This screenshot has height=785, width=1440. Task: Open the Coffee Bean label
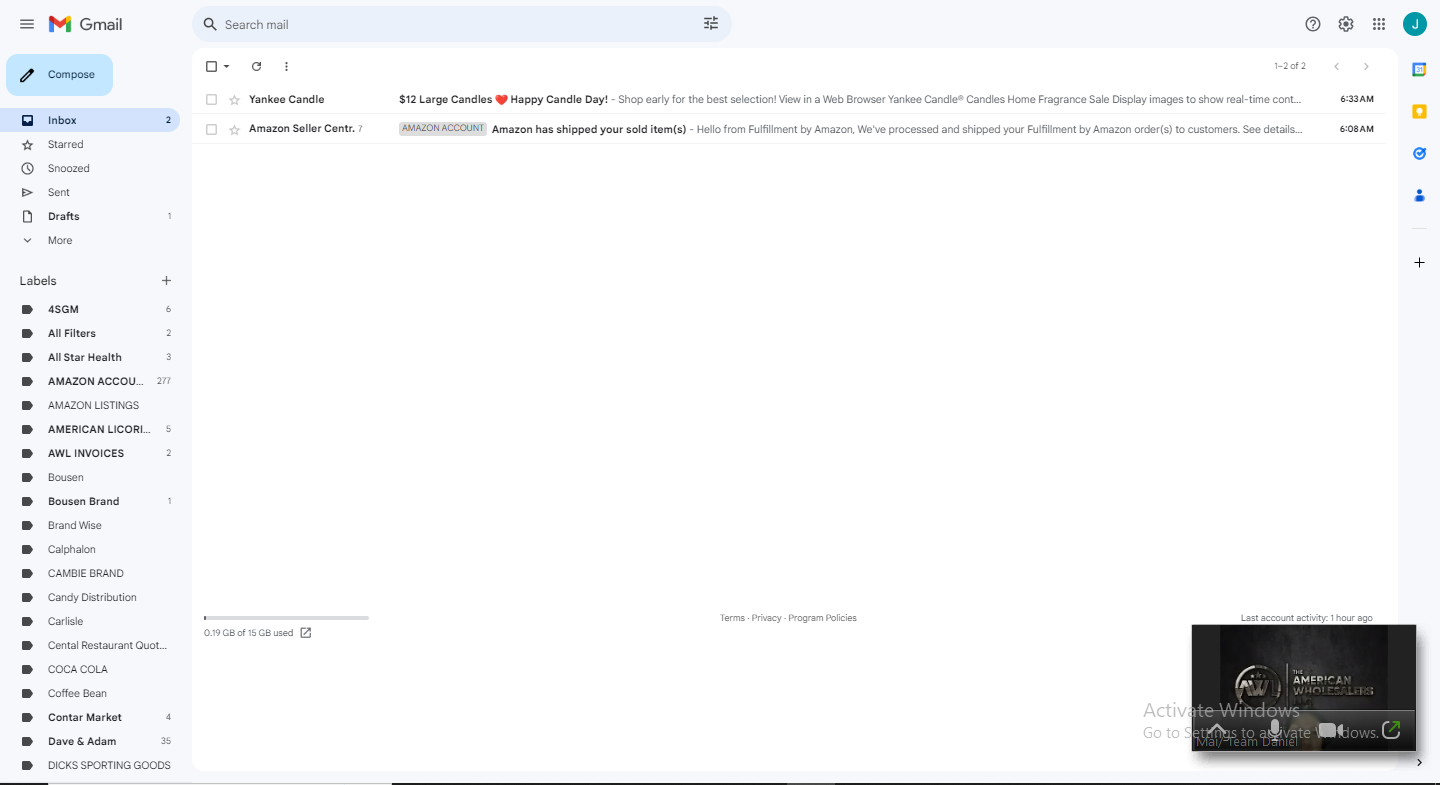[90, 693]
